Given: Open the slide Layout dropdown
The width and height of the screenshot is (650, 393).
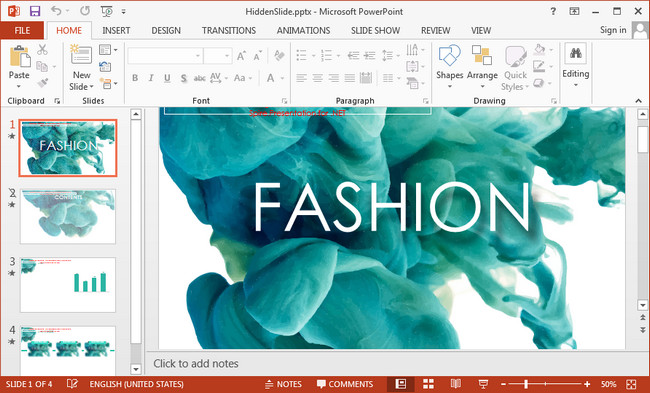Looking at the screenshot, I should pos(108,50).
